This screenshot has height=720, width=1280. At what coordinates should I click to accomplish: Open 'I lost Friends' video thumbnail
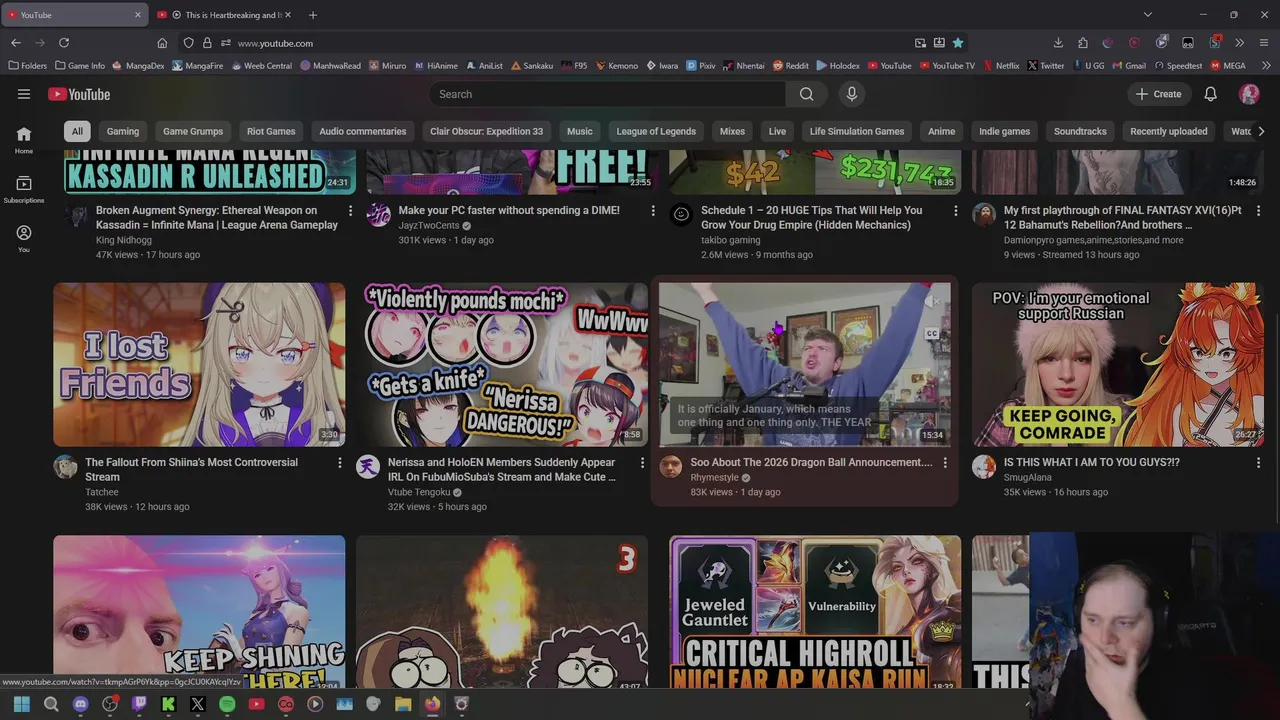[199, 364]
